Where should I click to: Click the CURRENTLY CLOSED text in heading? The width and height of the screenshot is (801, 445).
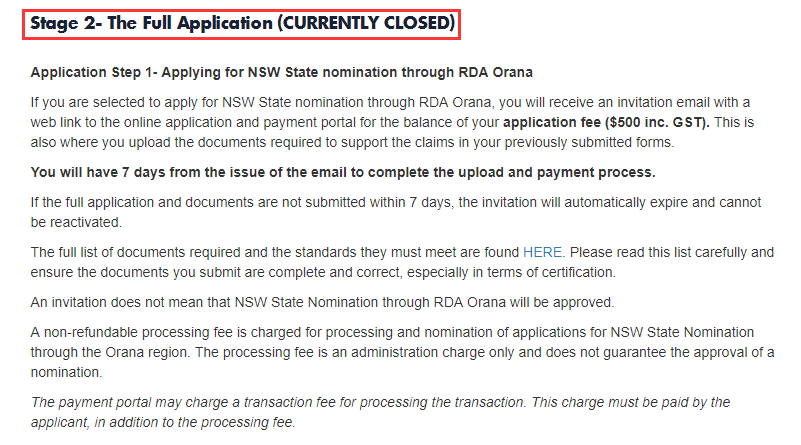click(x=368, y=22)
